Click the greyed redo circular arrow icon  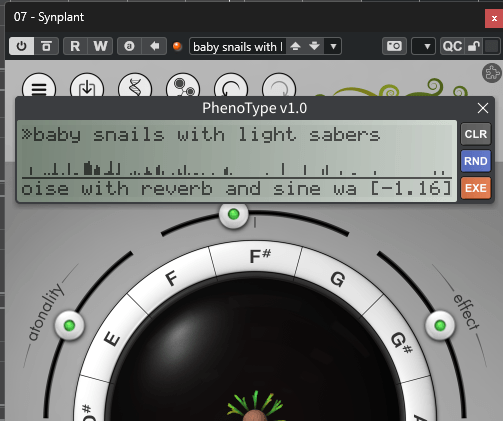tap(279, 88)
